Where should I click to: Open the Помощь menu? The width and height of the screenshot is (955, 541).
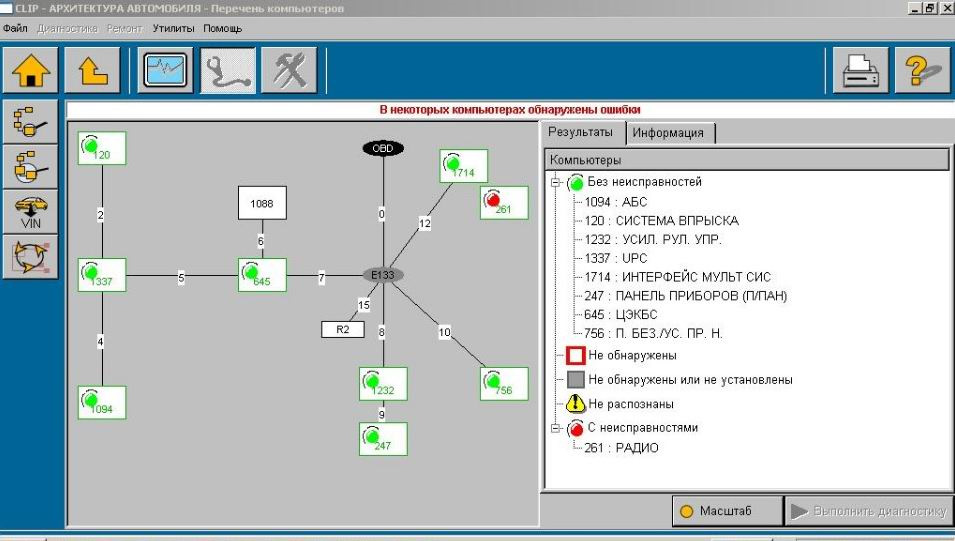222,28
